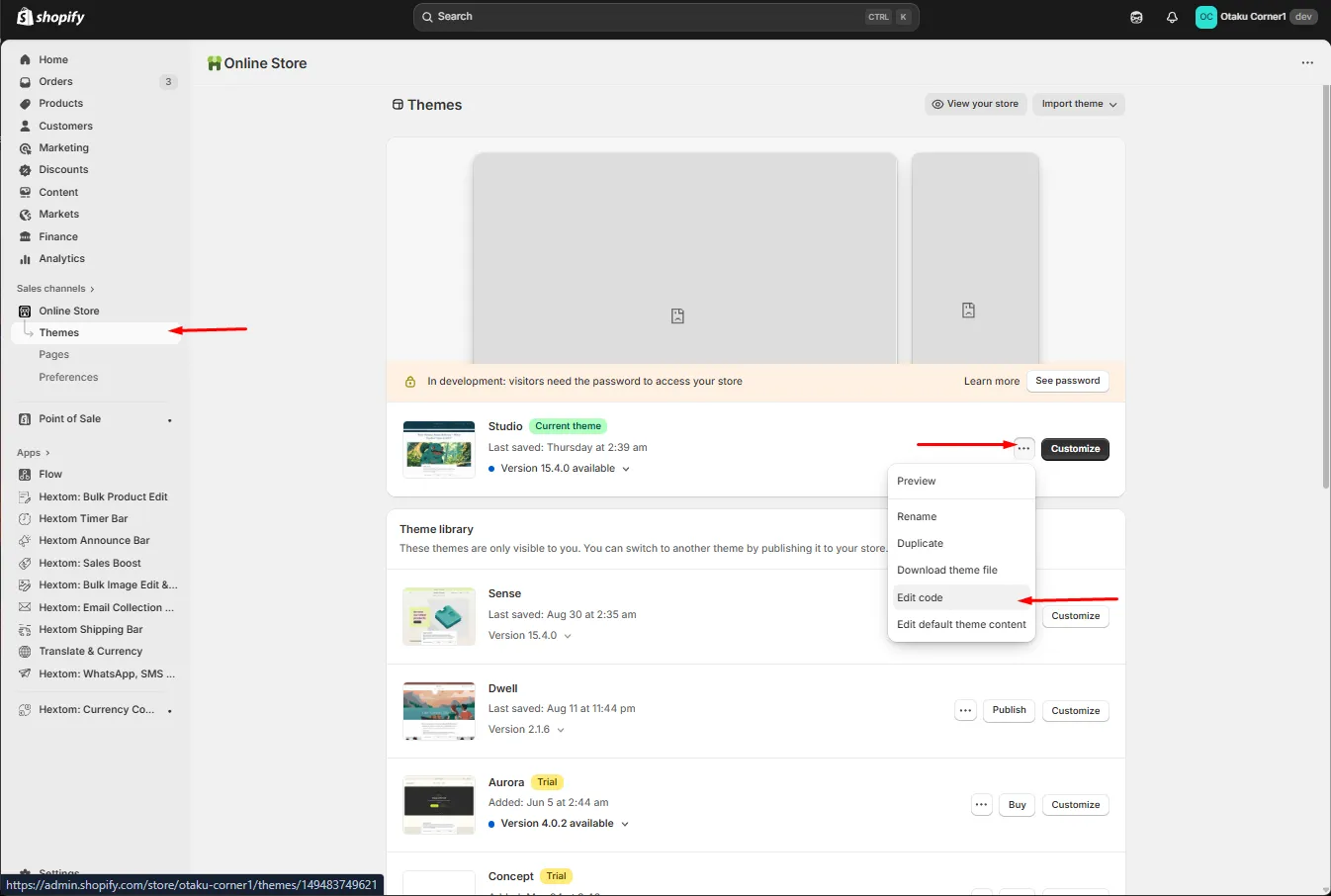Click the Point of Sale icon
1331x896 pixels.
pos(26,419)
